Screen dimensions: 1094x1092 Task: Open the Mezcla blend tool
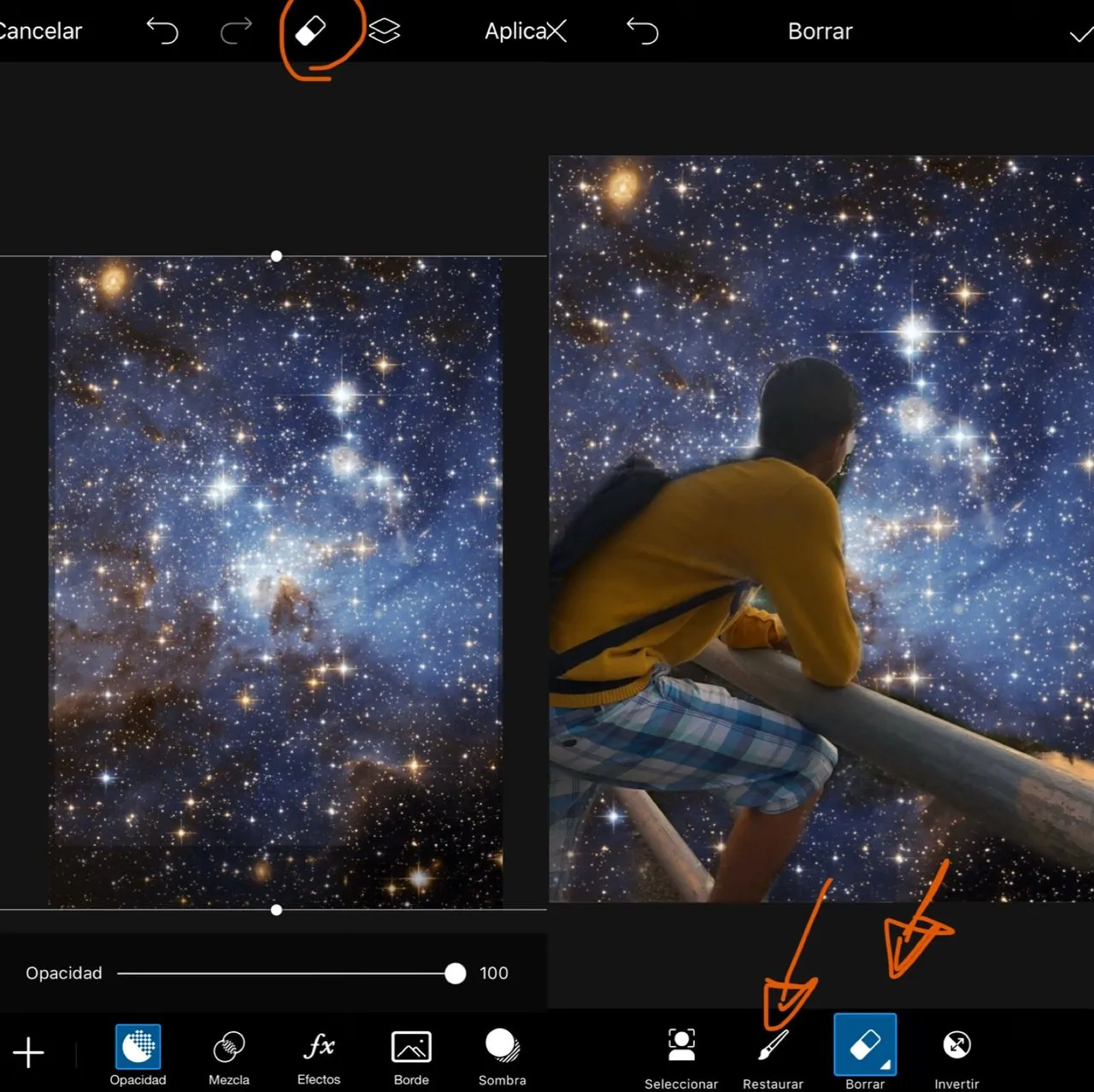click(229, 1058)
